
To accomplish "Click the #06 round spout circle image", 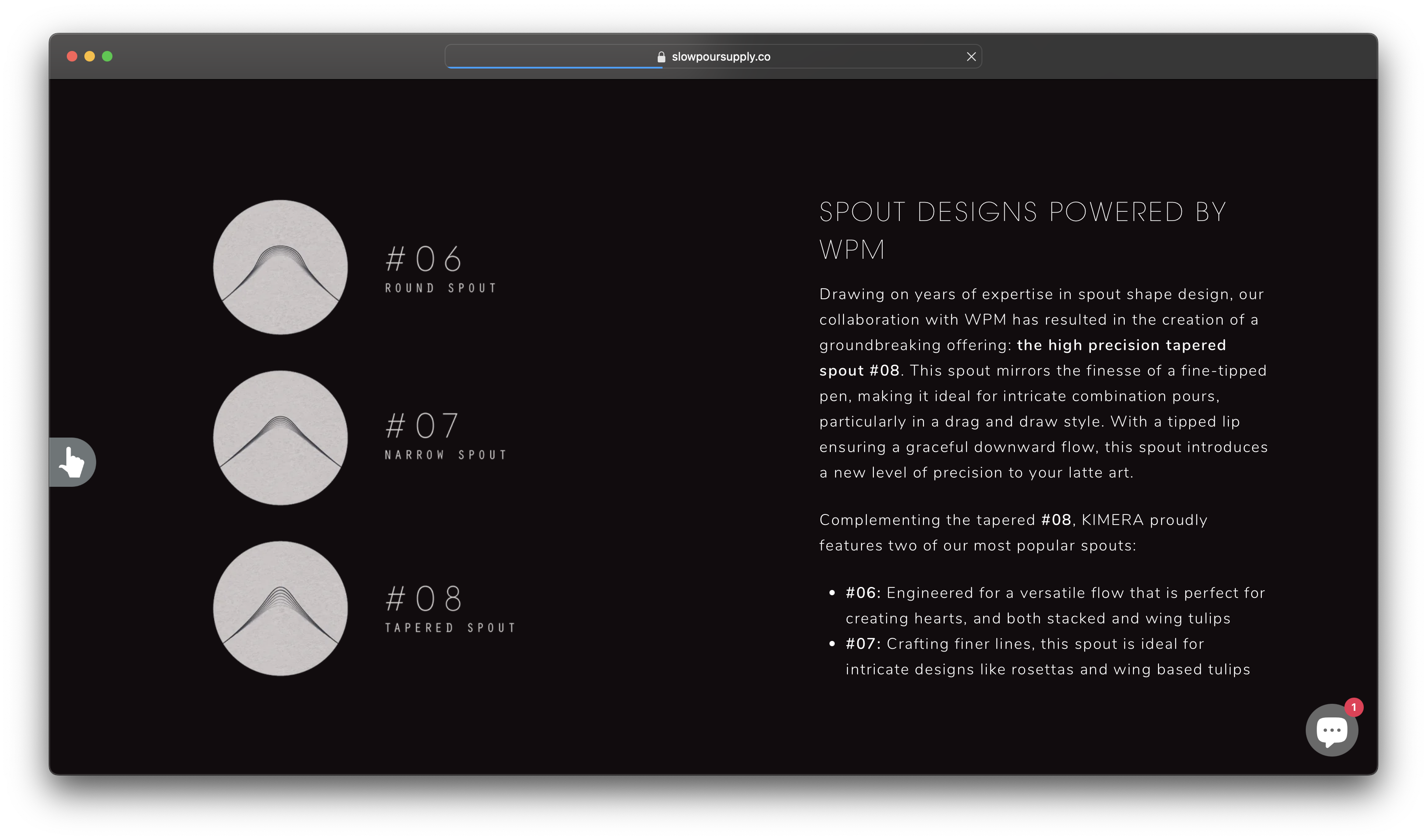I will (280, 268).
